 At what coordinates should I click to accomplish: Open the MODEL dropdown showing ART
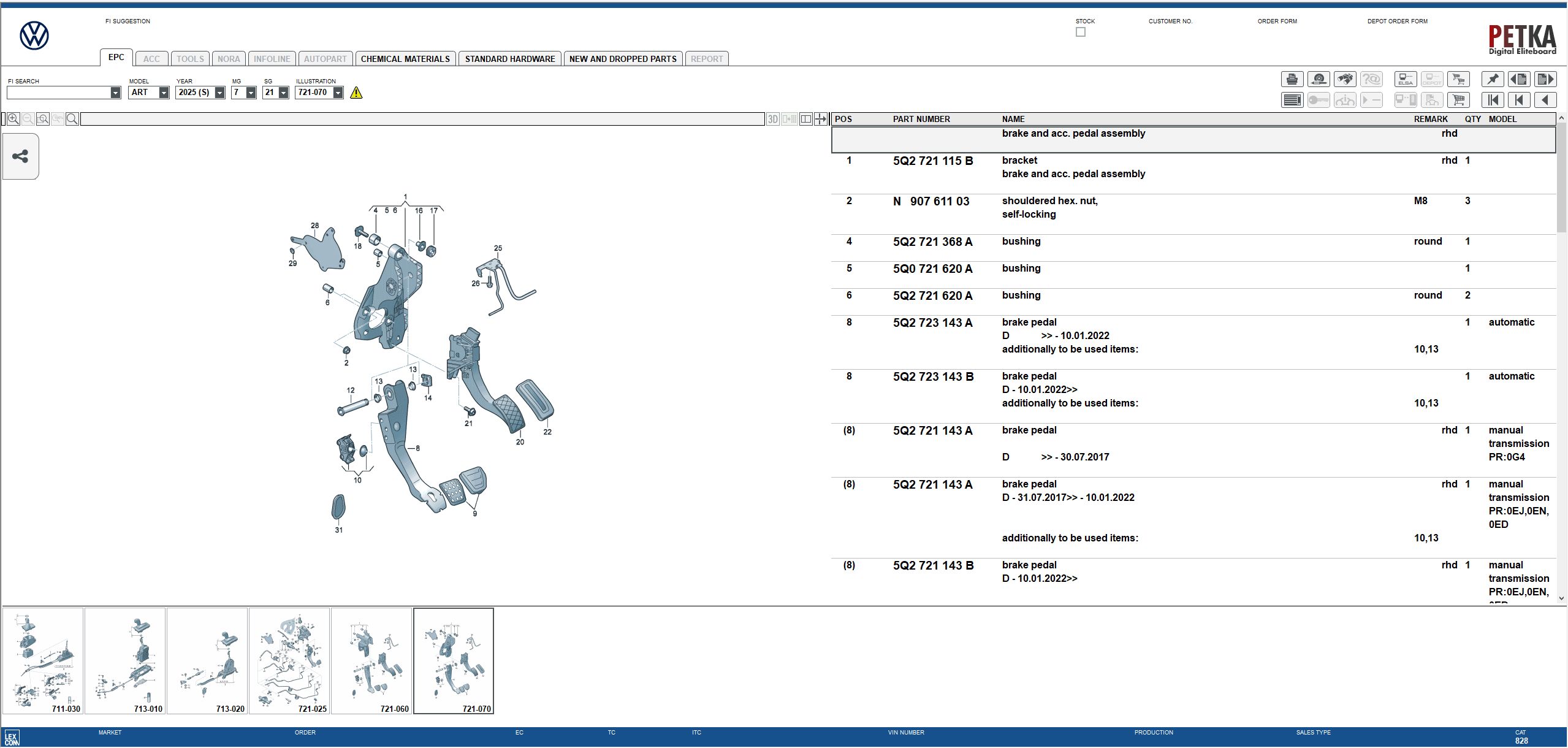tap(164, 93)
